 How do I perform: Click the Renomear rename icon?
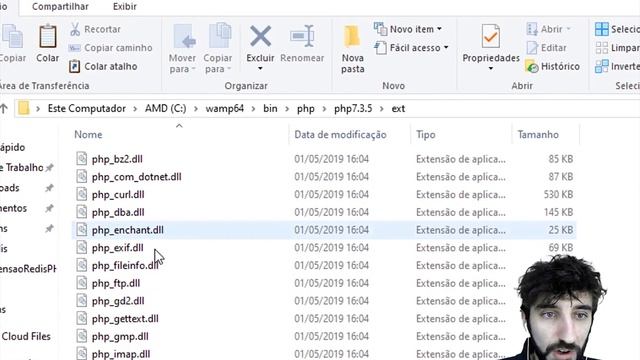tap(302, 36)
